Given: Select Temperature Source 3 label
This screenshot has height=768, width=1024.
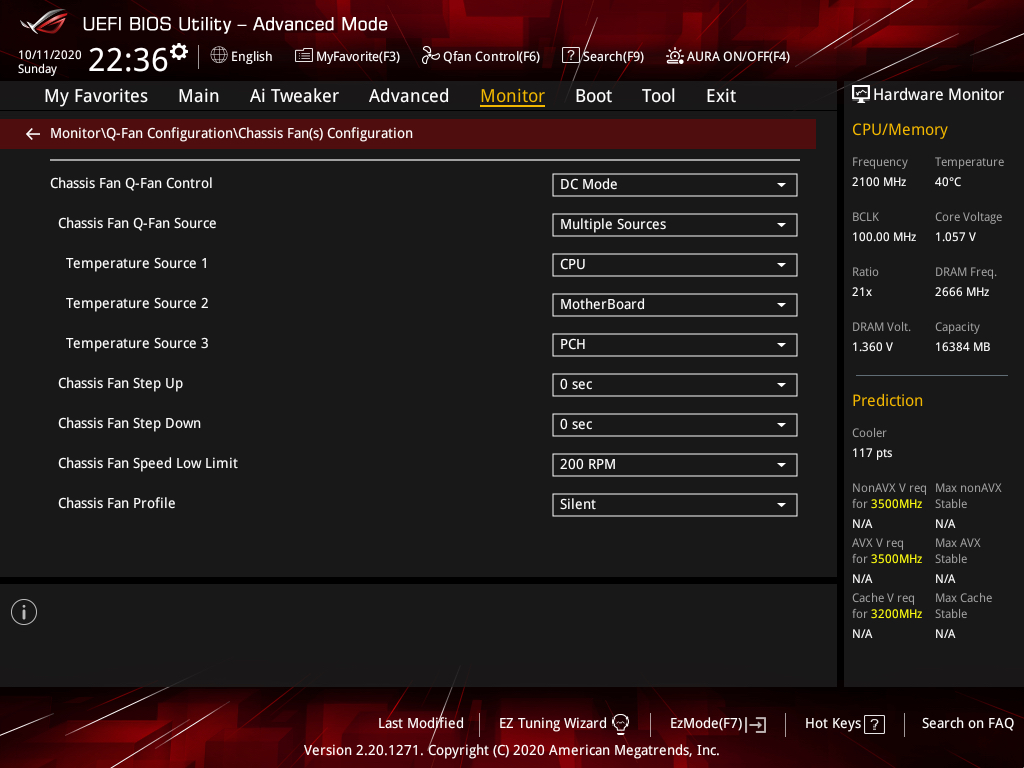Looking at the screenshot, I should pyautogui.click(x=137, y=344).
